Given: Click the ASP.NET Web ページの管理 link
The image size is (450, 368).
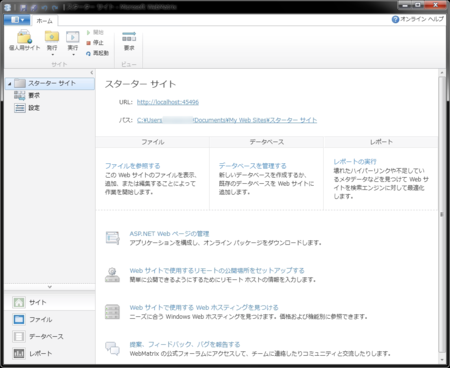Looking at the screenshot, I should click(x=169, y=234).
